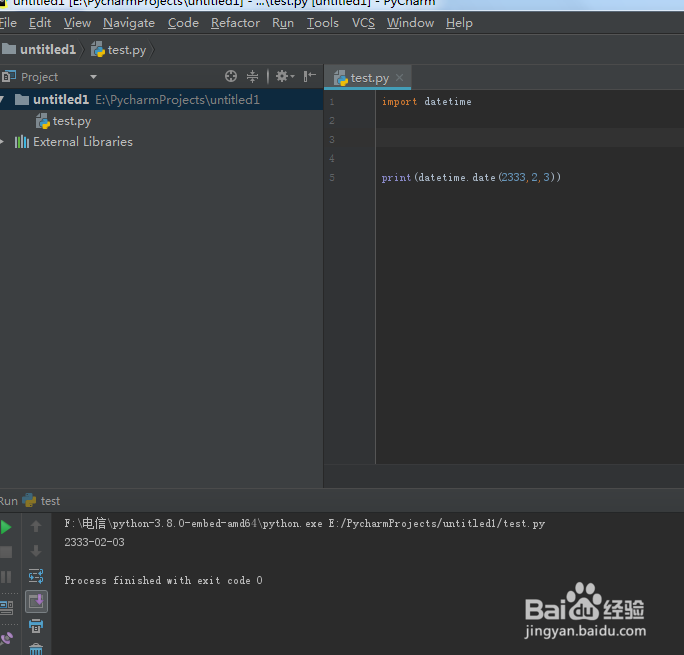
Task: Click line number 5 in gutter
Action: click(x=332, y=177)
